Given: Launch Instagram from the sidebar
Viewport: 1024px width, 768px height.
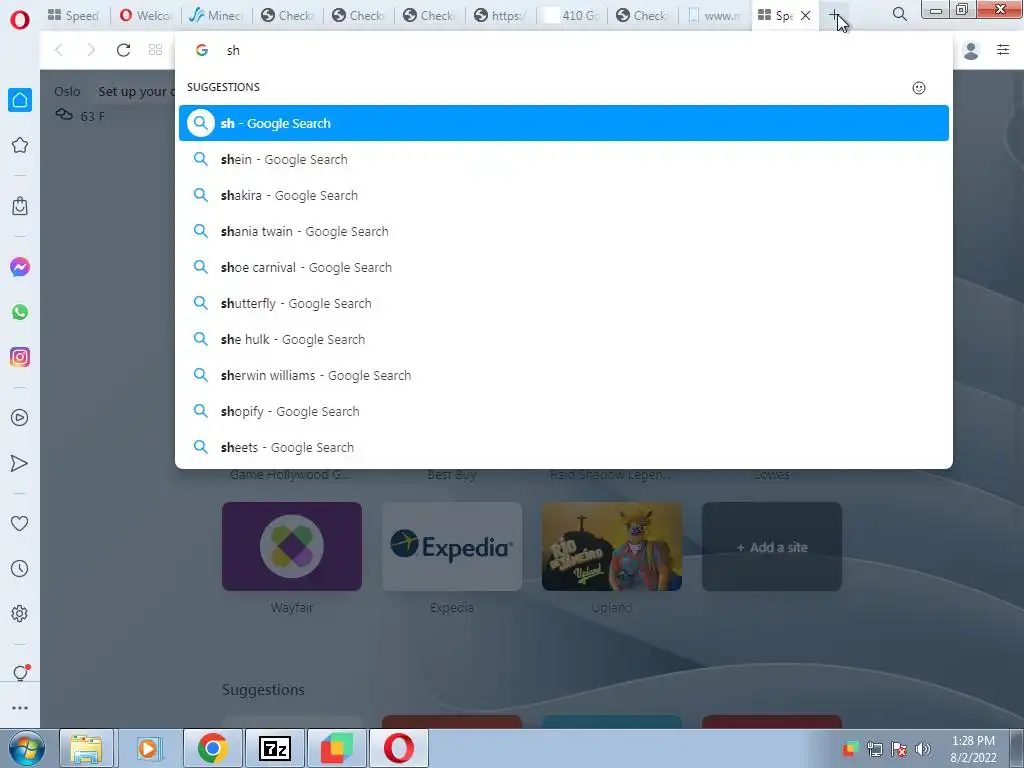Looking at the screenshot, I should pos(20,357).
